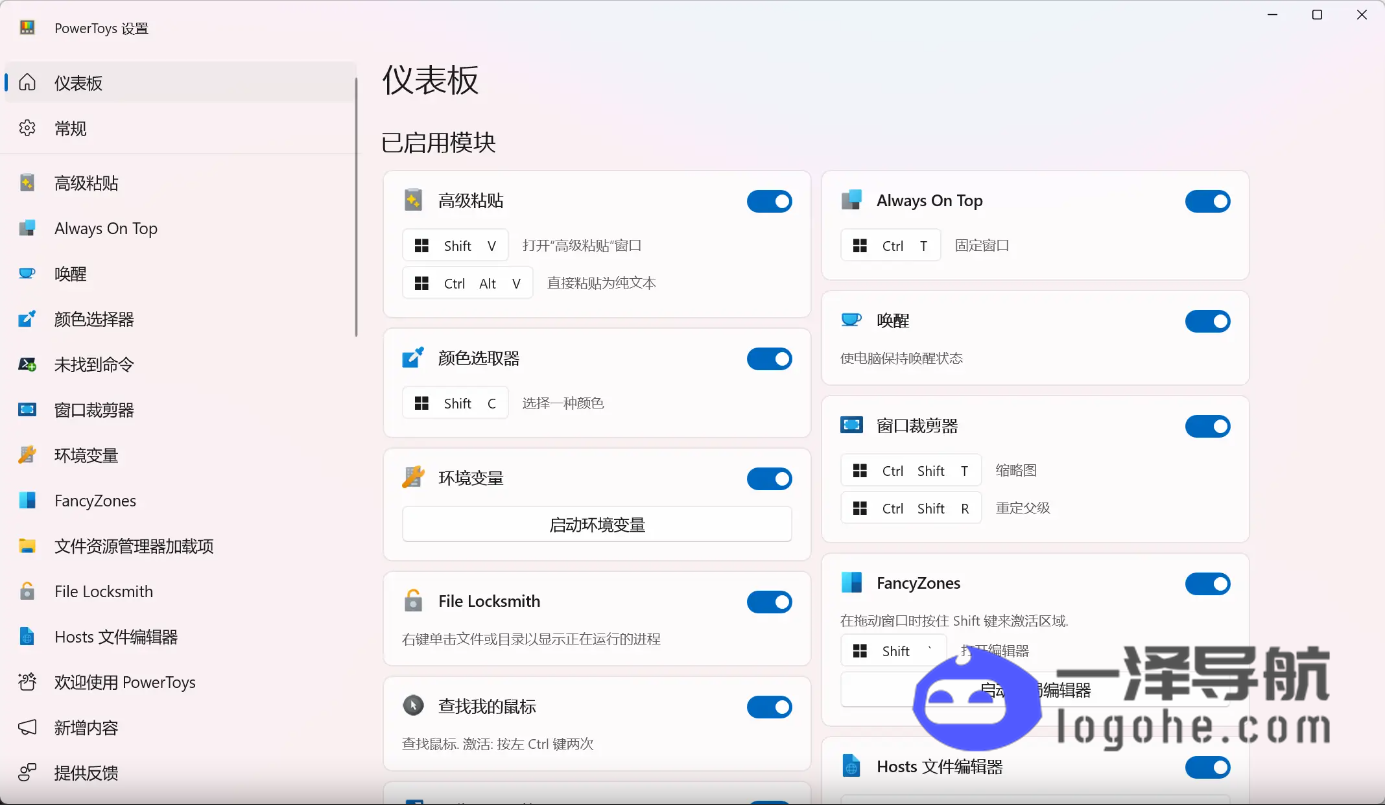This screenshot has height=805, width=1385.
Task: Click the 环境变量 sidebar icon
Action: coord(27,455)
